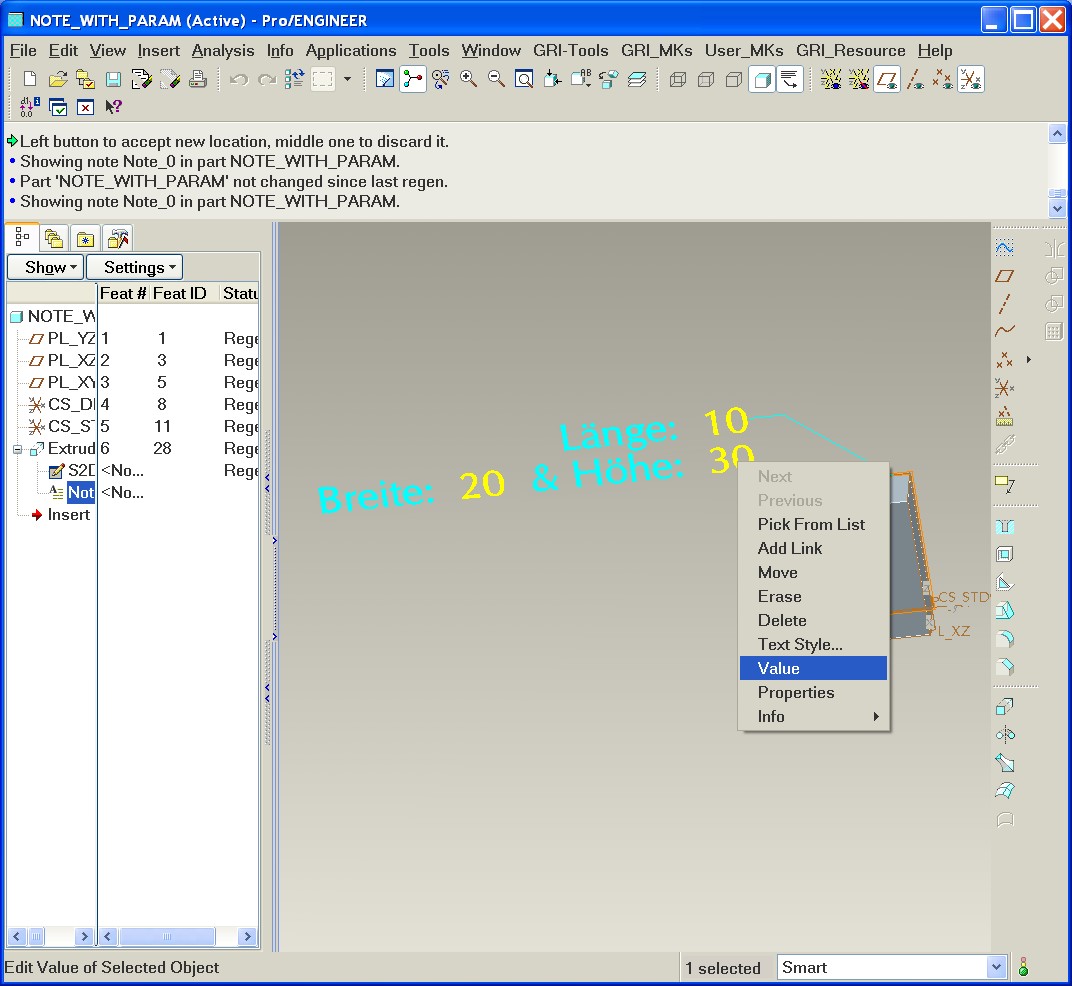
Task: Switch to the Favorites navigator tab
Action: (85, 239)
